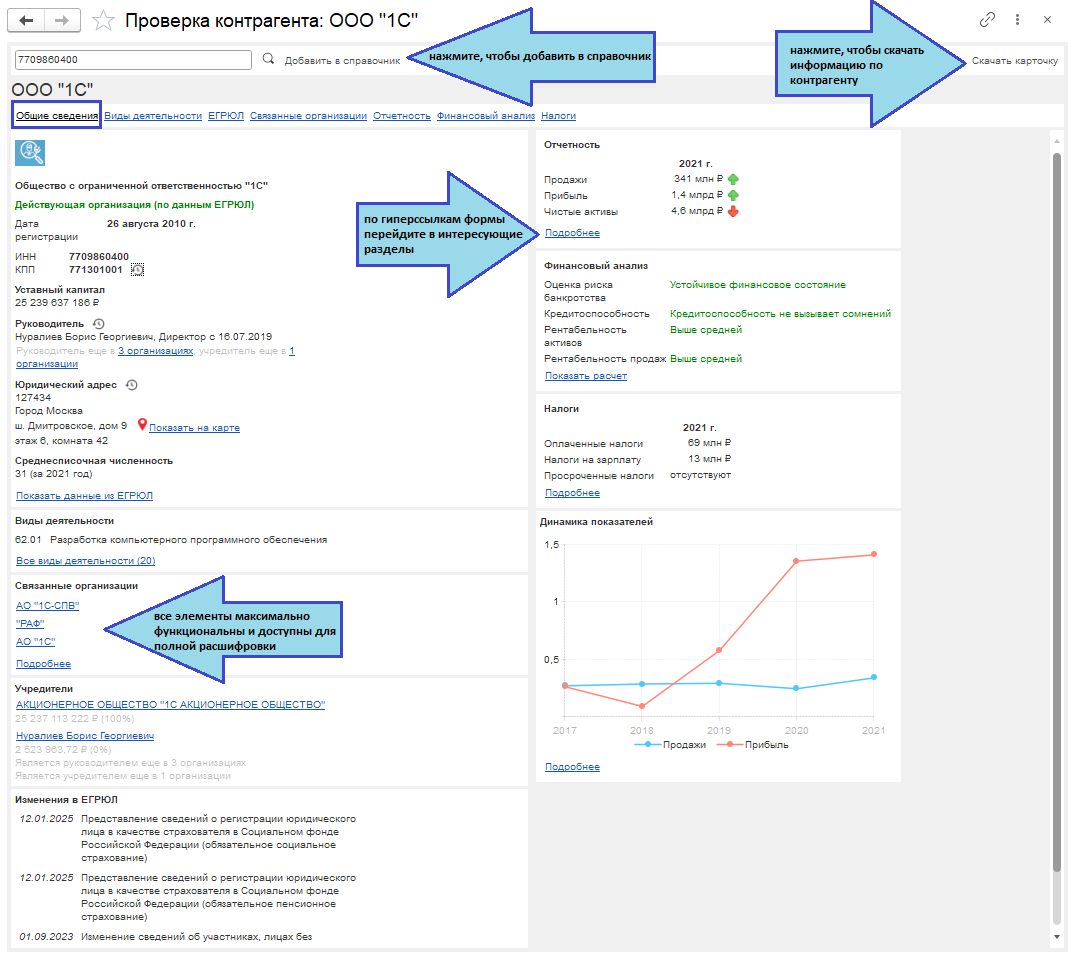
Task: Click the red map pin icon
Action: pos(142,425)
